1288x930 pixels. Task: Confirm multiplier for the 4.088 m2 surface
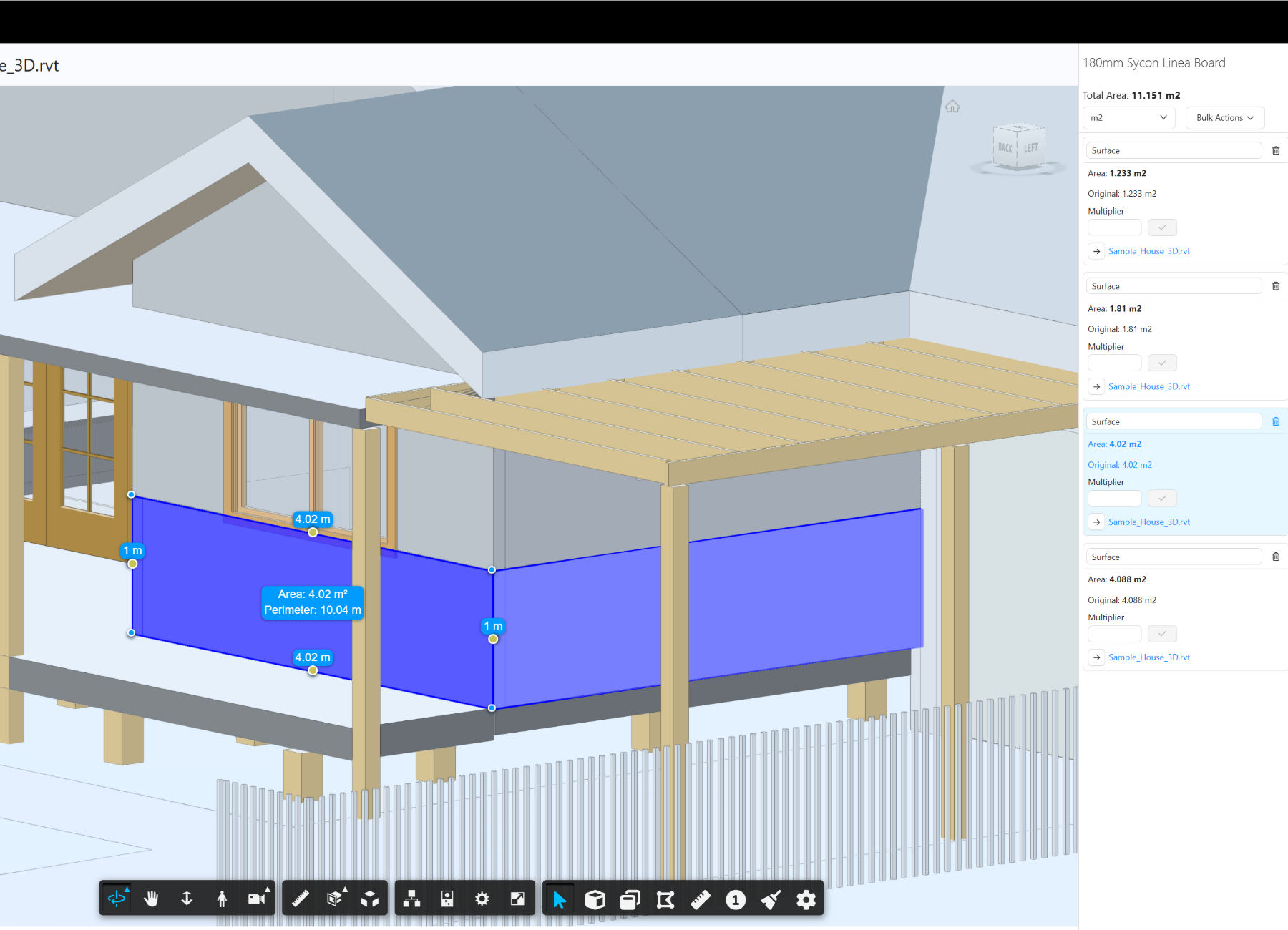point(1162,633)
